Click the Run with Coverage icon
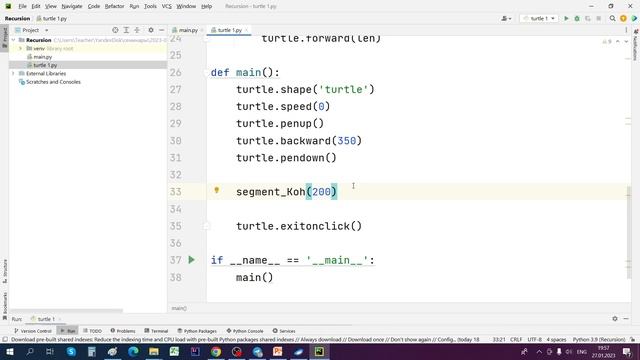640x360 pixels. 588,18
